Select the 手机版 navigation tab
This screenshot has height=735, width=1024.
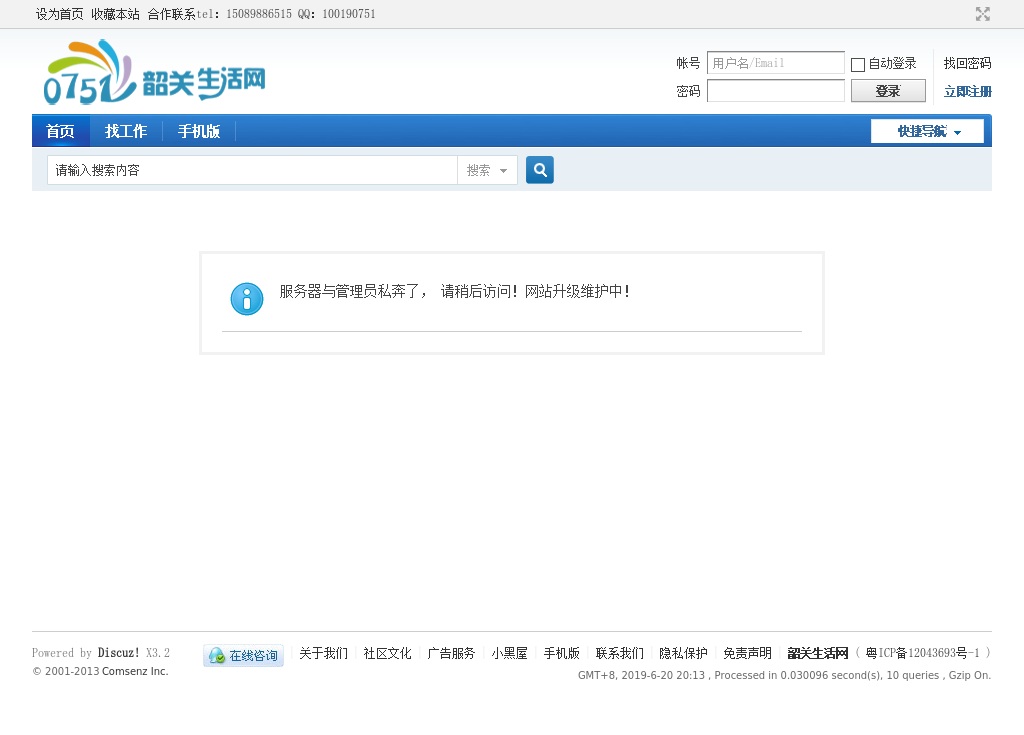point(199,131)
